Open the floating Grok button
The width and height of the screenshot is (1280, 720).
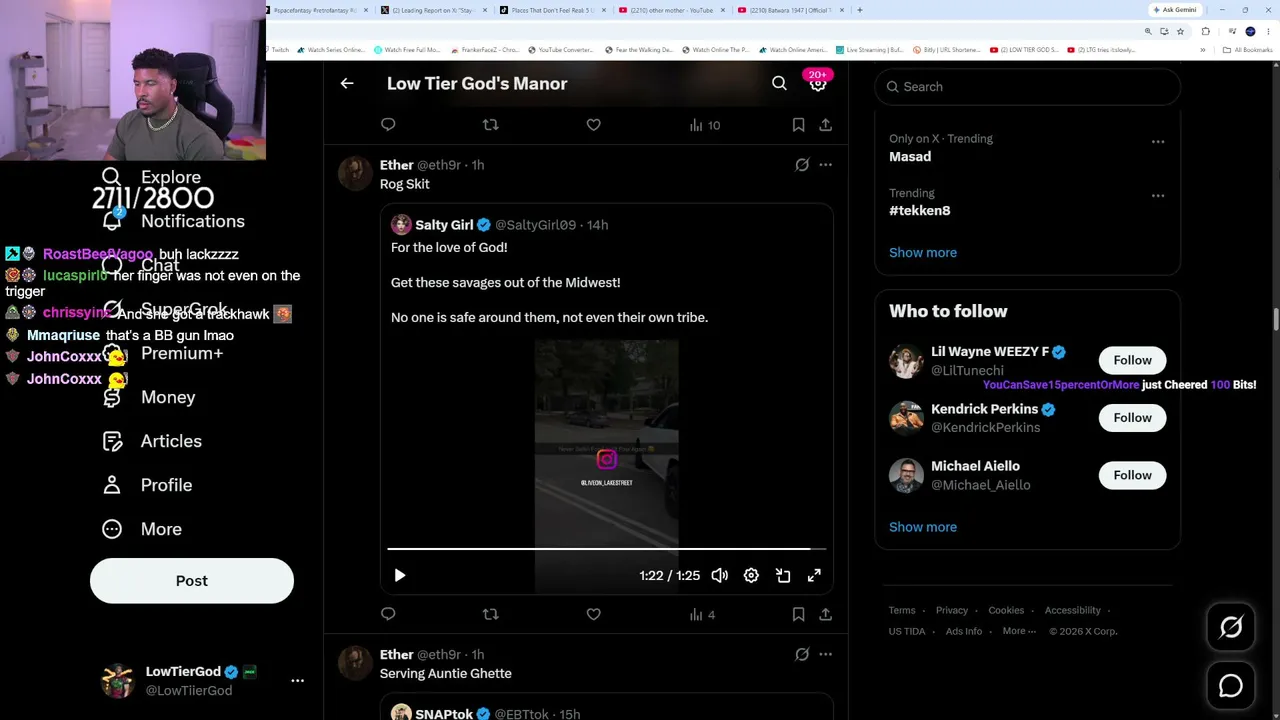1231,627
